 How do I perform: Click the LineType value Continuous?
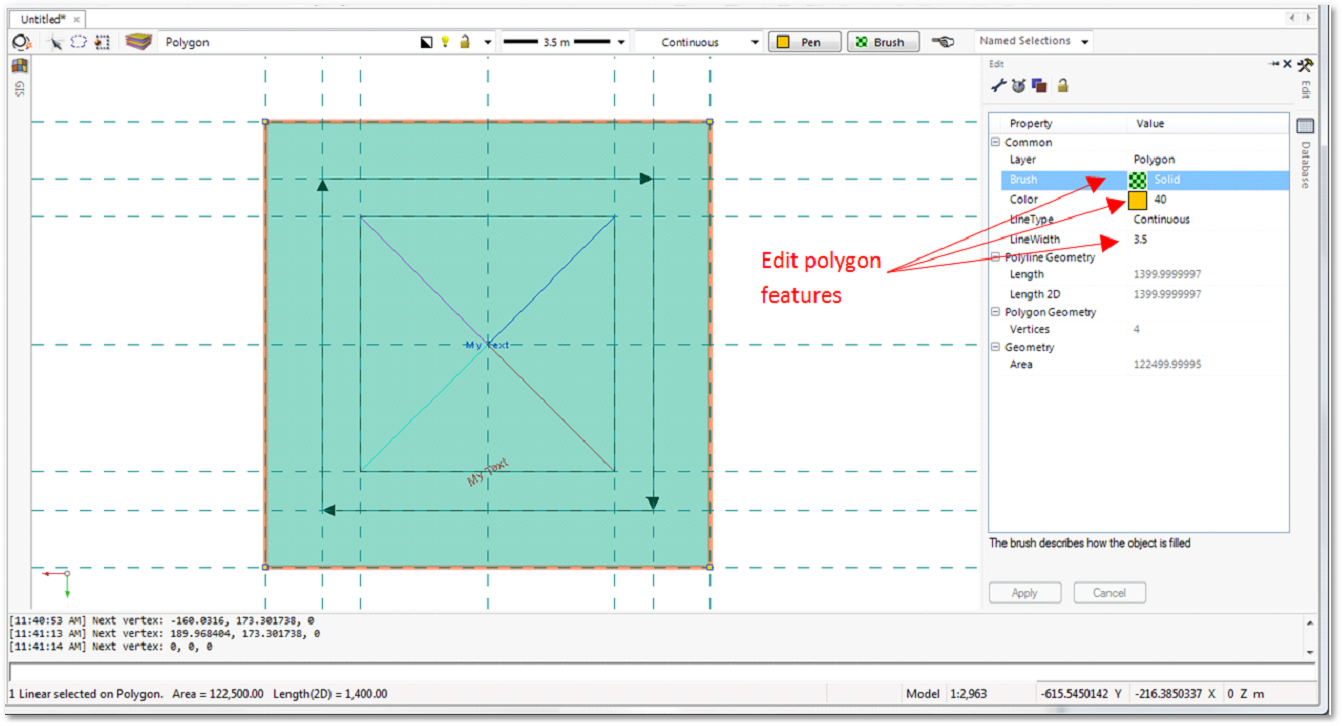[1161, 219]
